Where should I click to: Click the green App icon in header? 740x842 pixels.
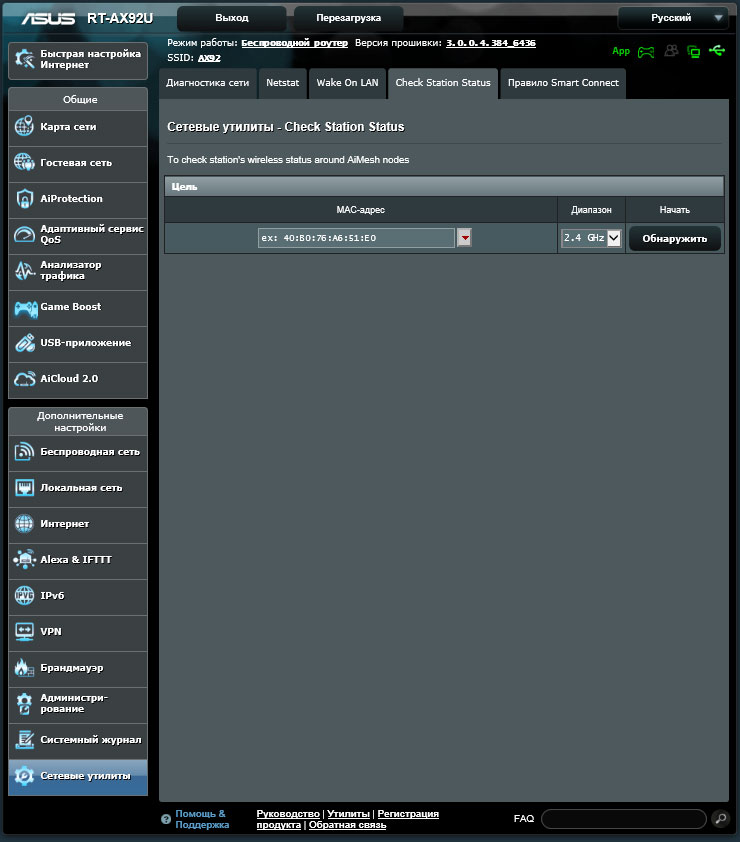click(x=621, y=51)
